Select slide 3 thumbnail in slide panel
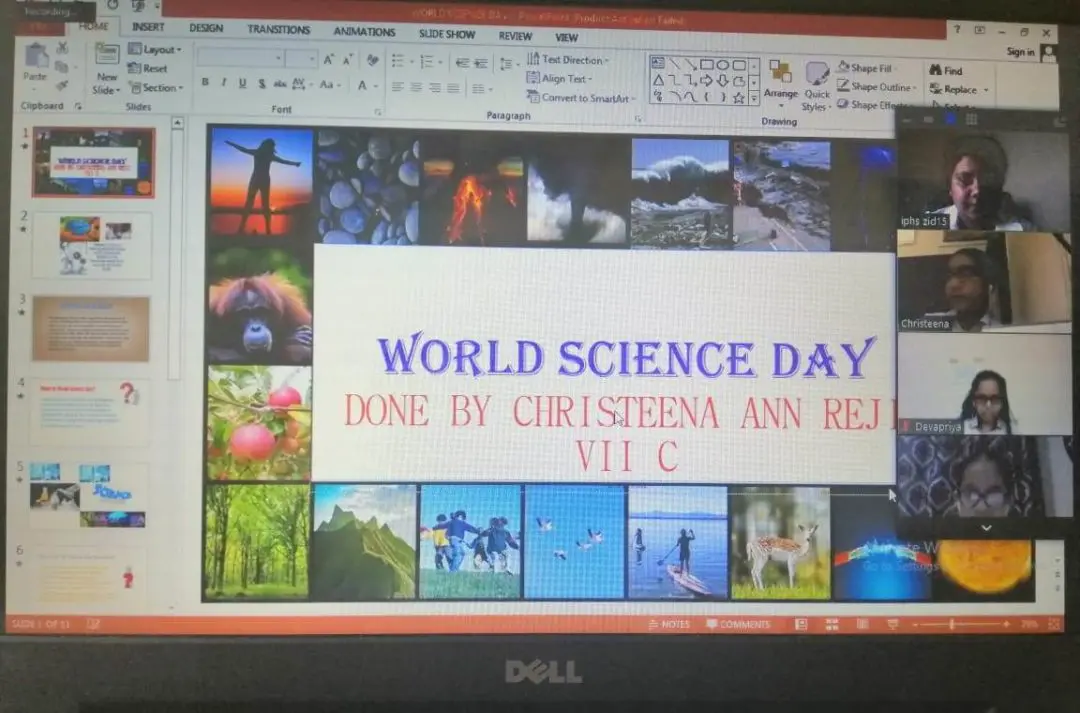This screenshot has width=1080, height=713. click(91, 328)
